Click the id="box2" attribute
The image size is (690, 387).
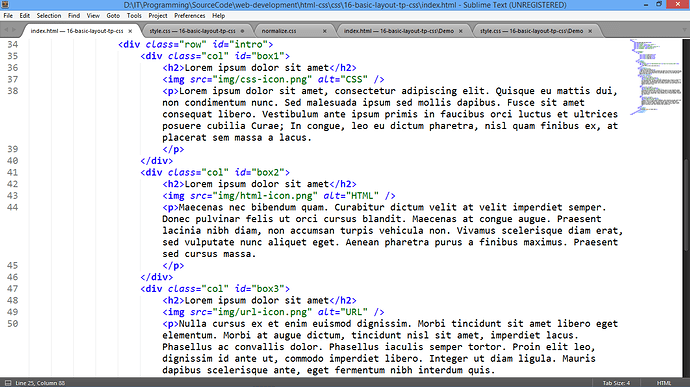coord(260,173)
